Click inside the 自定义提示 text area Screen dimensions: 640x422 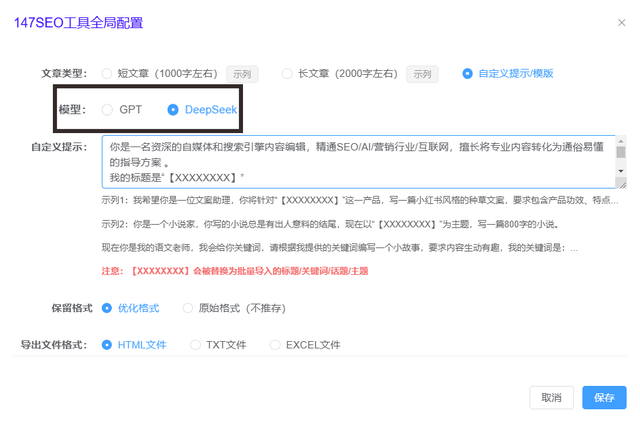coord(350,160)
